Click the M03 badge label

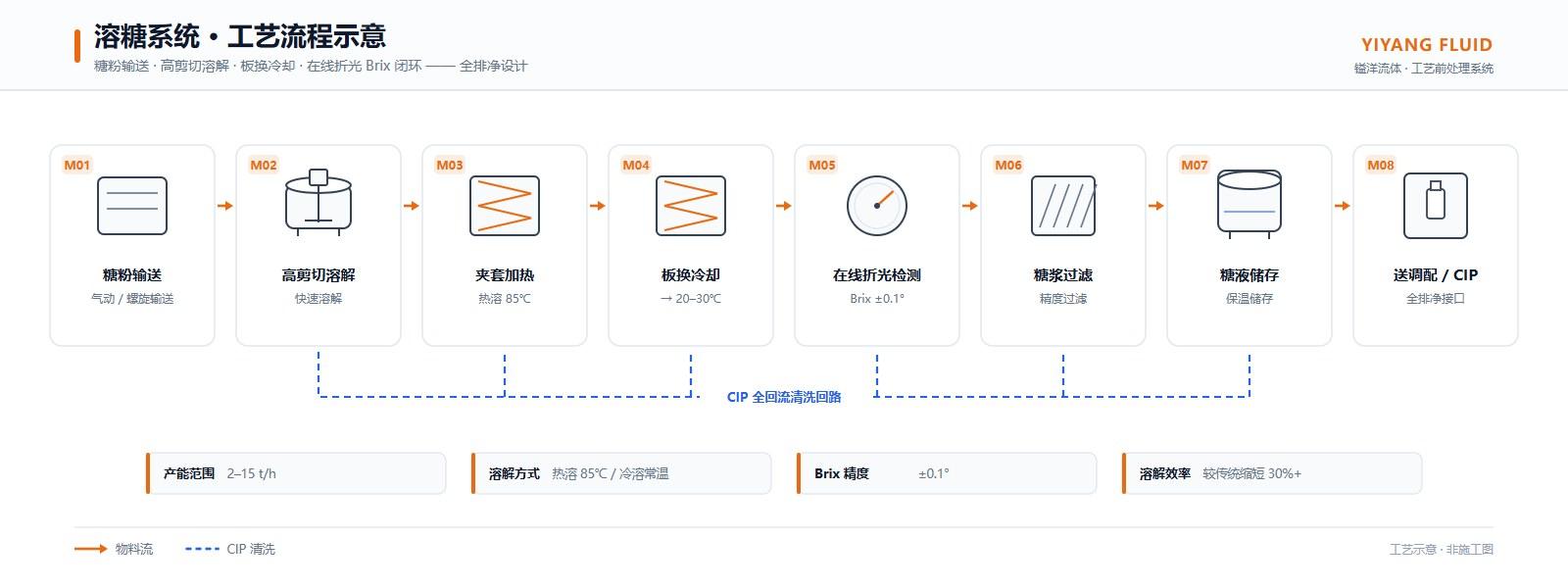coord(450,165)
